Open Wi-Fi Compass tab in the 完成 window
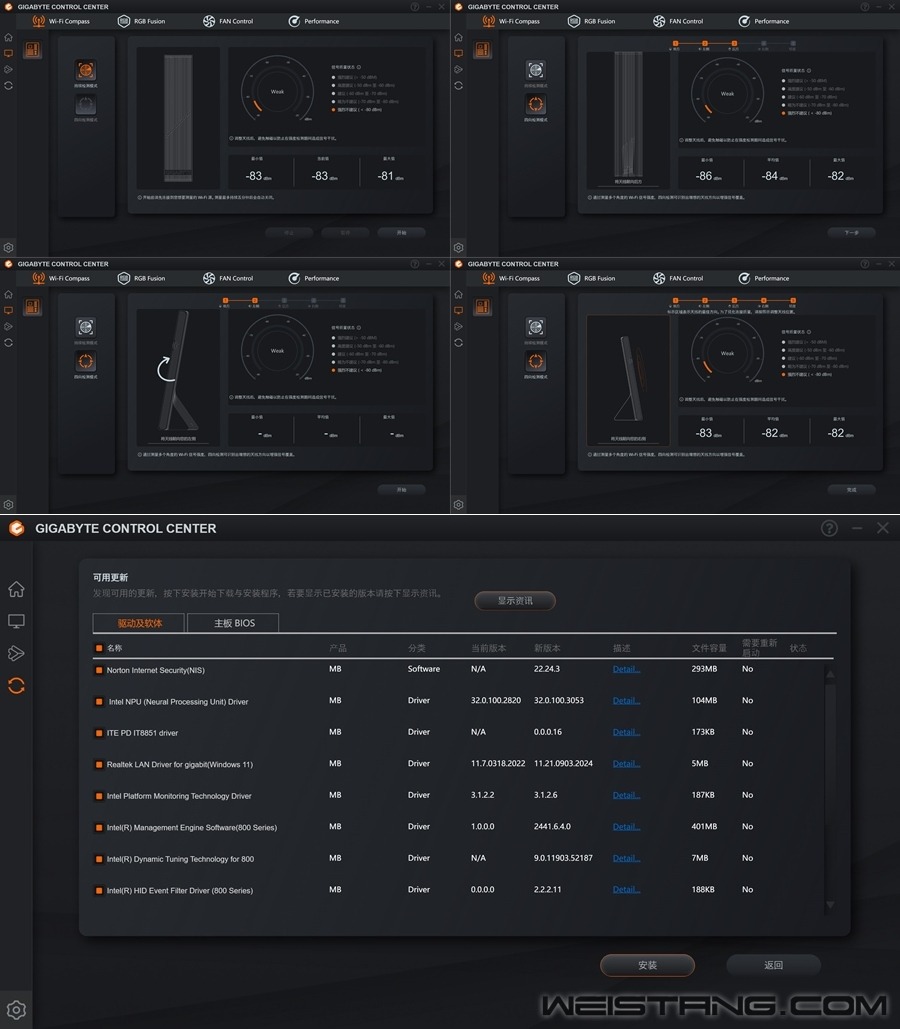 tap(512, 278)
